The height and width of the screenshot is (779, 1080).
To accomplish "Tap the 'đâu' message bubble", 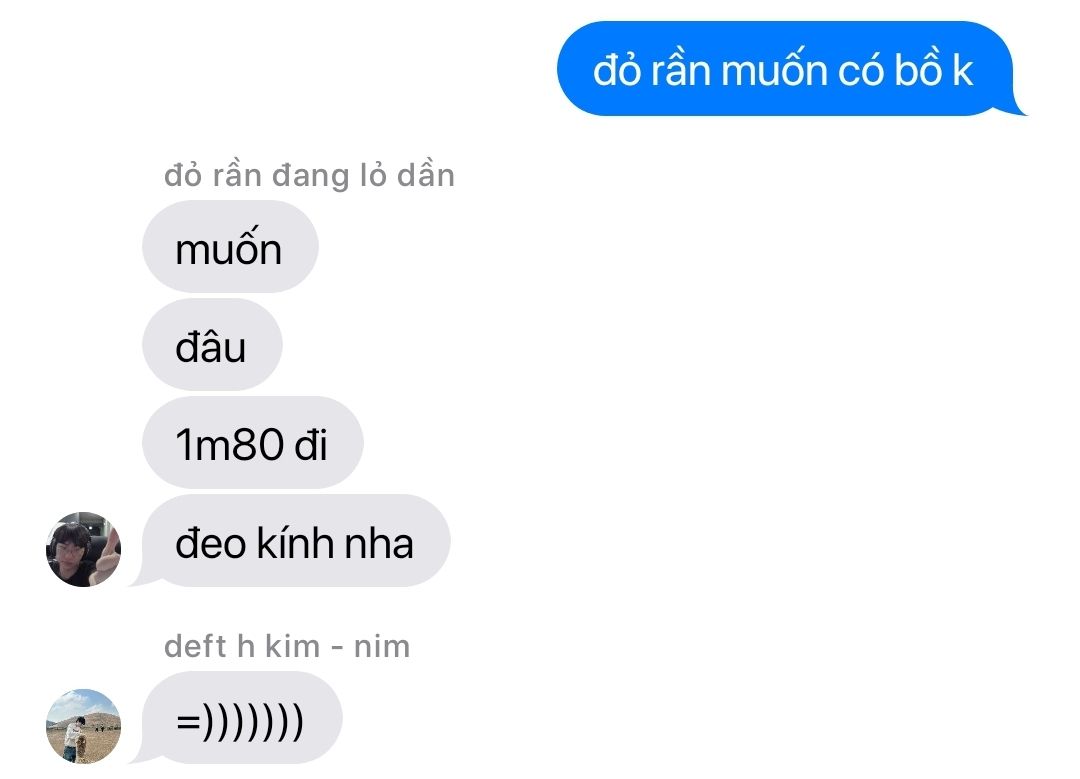I will coord(212,344).
